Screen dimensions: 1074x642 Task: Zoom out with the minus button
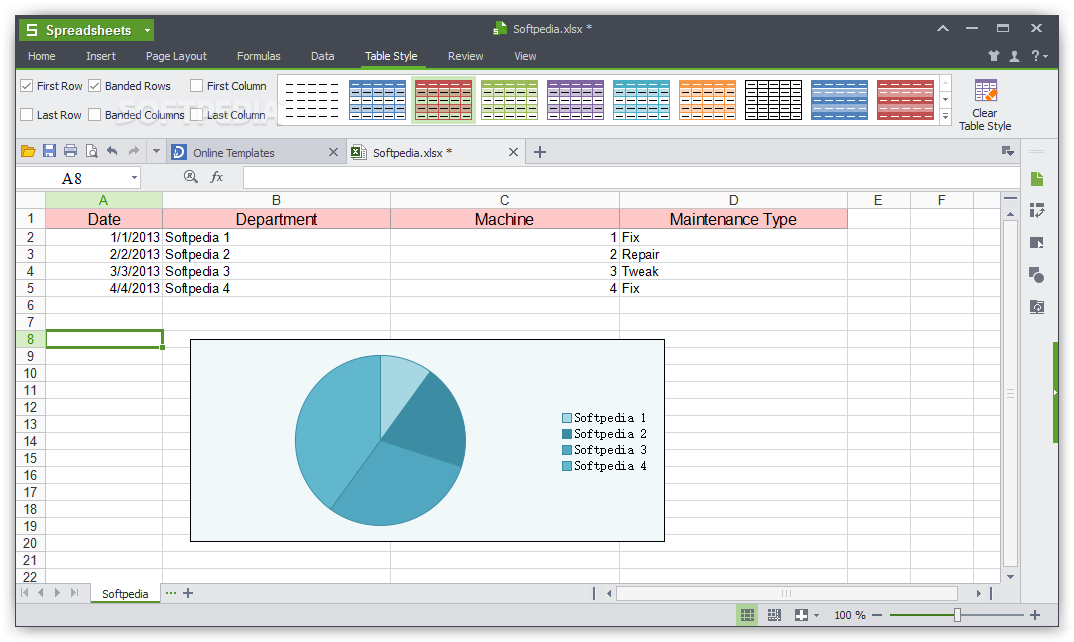pos(877,615)
